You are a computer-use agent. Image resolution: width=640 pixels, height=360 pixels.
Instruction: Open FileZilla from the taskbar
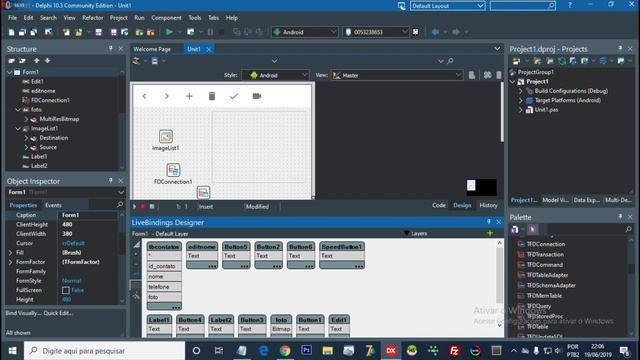pyautogui.click(x=454, y=351)
